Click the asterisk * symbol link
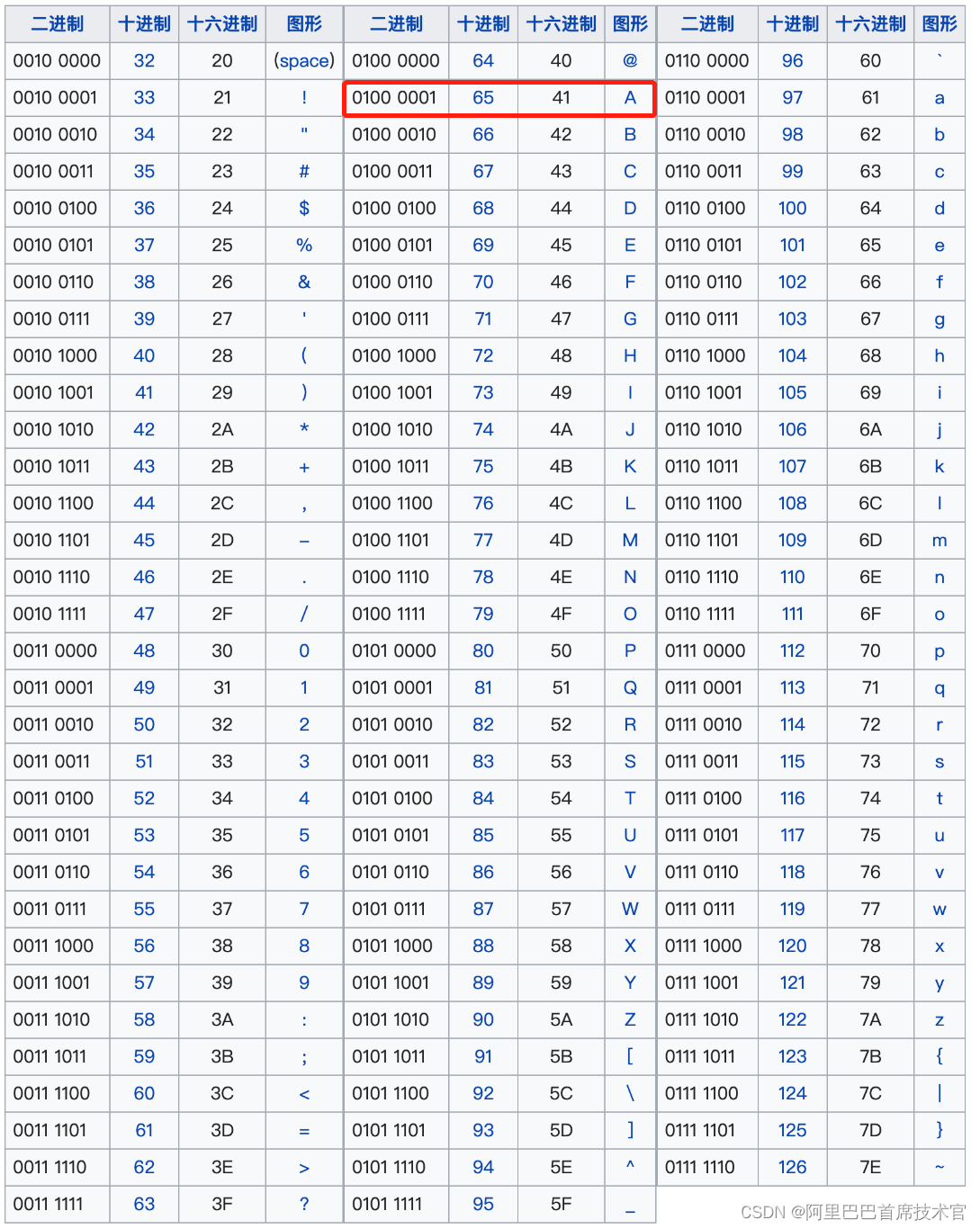Viewport: 980px width, 1229px height. pyautogui.click(x=304, y=428)
